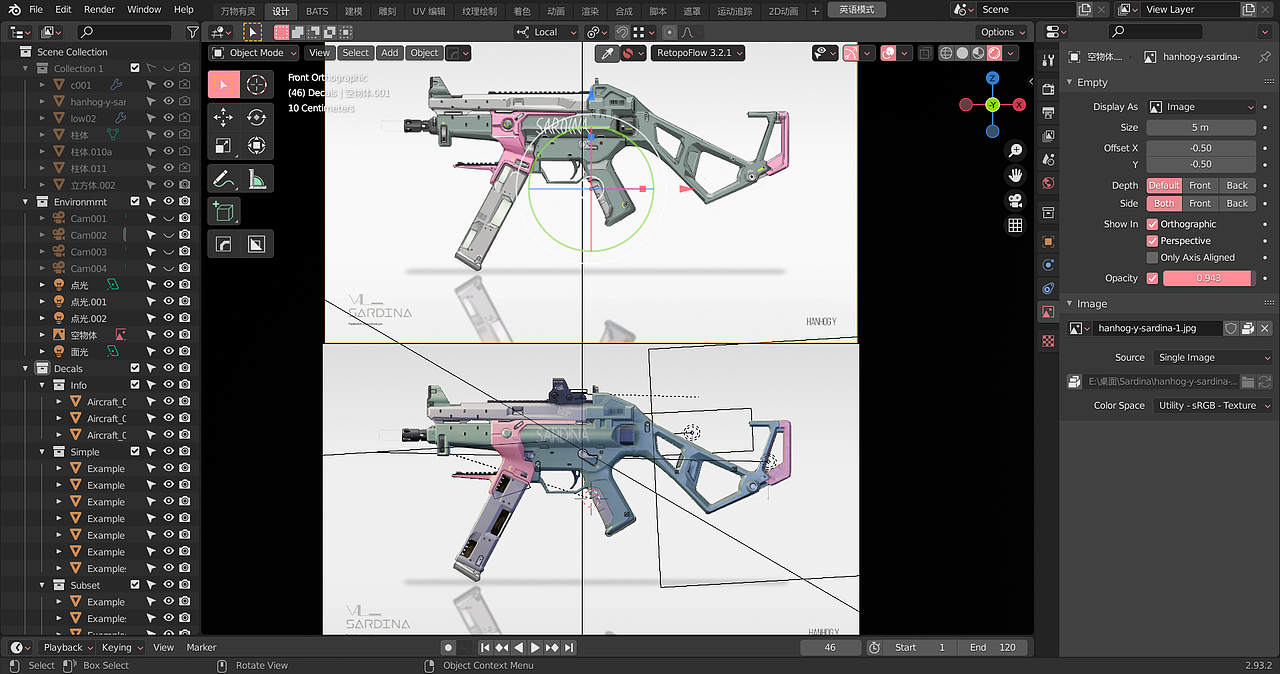This screenshot has height=674, width=1280.
Task: Activate the Measure tool
Action: pyautogui.click(x=257, y=179)
